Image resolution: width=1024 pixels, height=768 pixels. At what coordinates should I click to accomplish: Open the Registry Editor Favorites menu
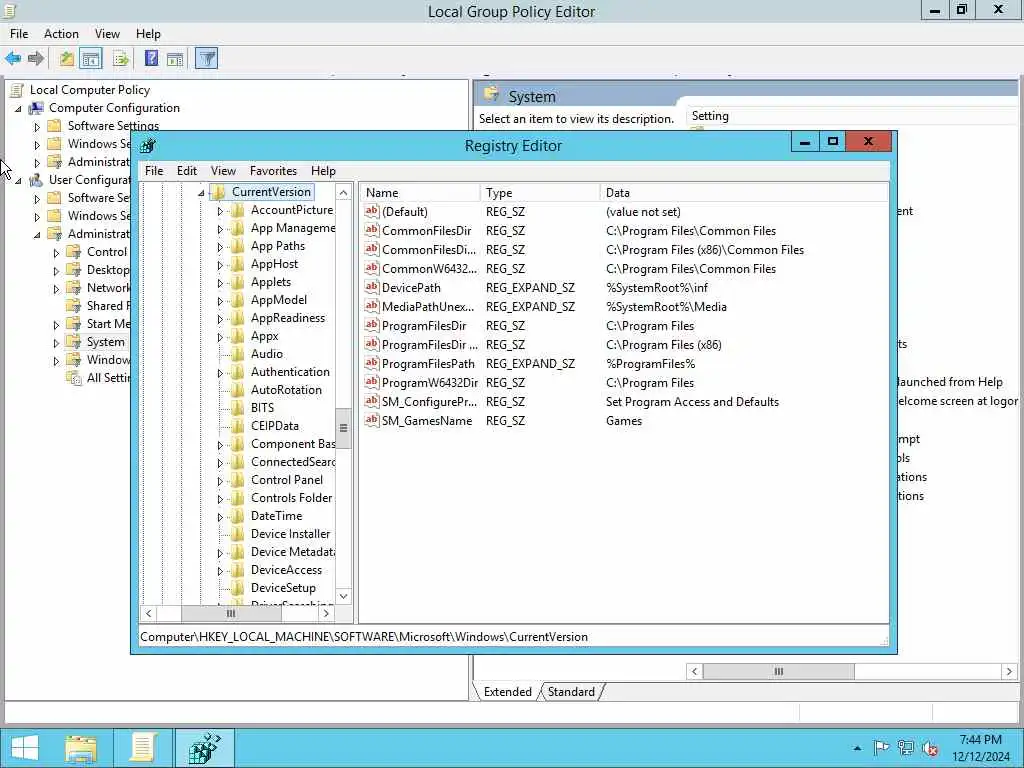pos(273,171)
